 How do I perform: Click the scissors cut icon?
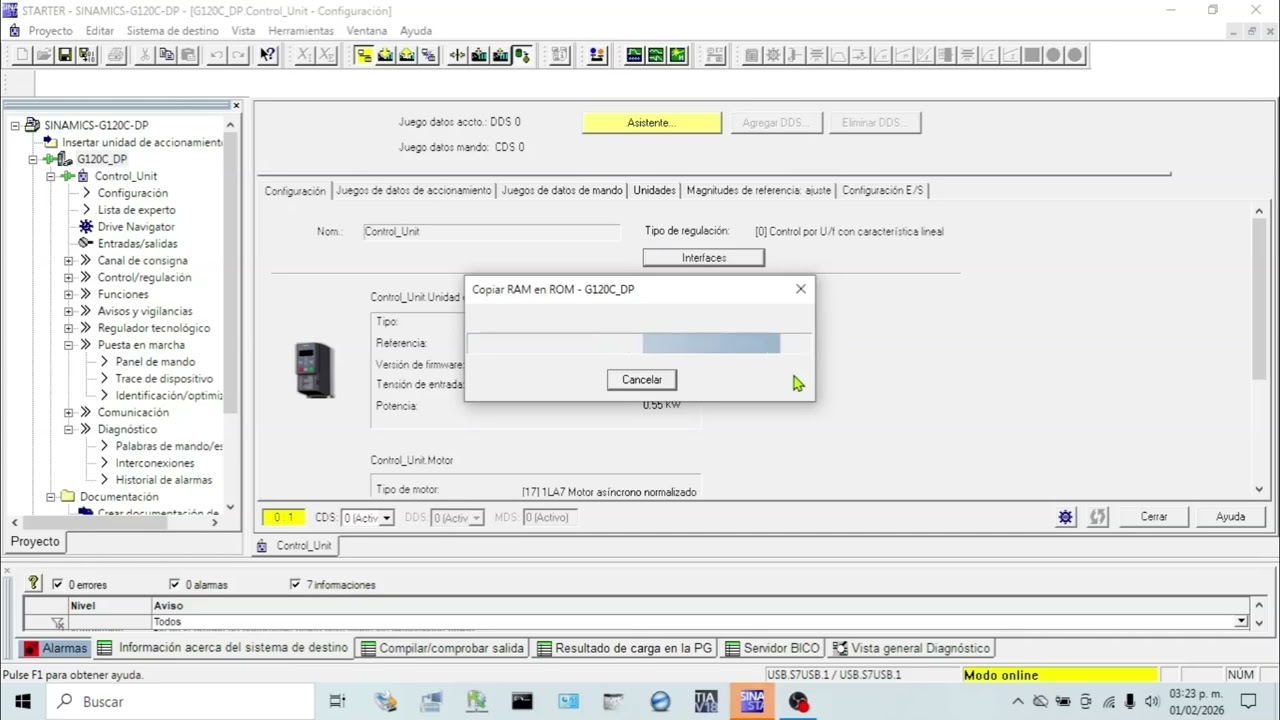145,55
